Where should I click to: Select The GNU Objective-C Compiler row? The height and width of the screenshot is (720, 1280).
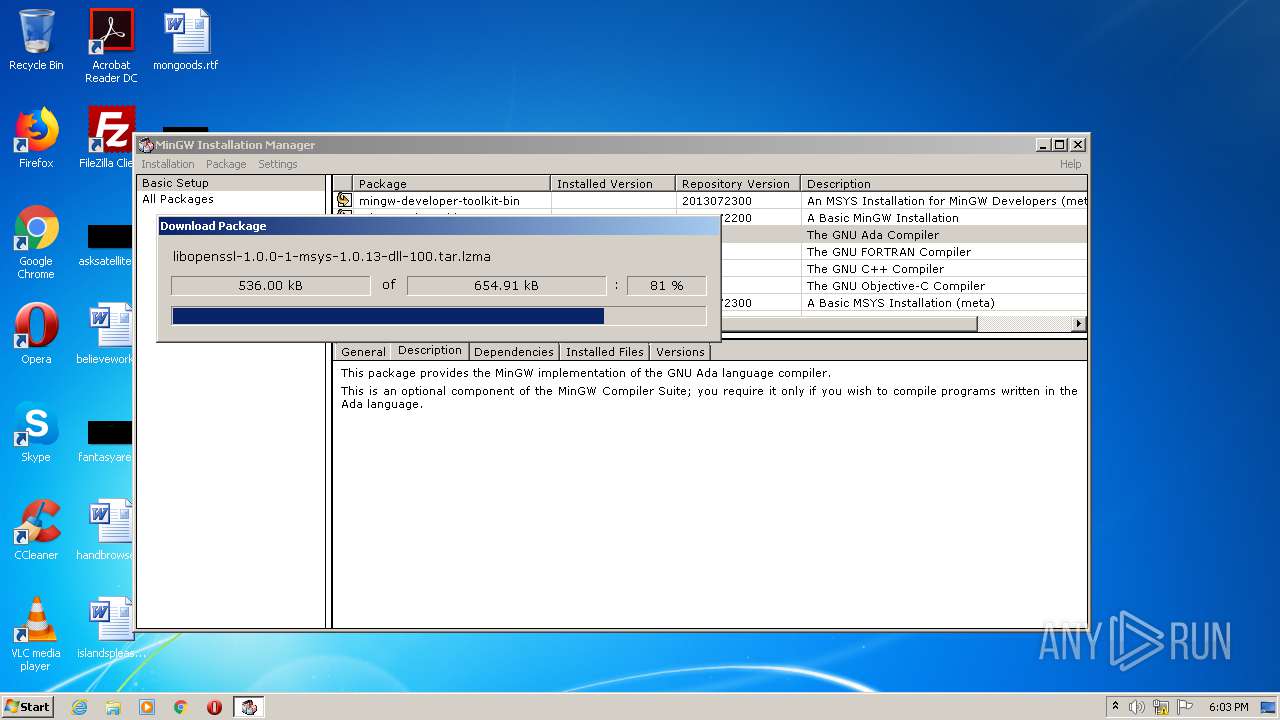click(902, 286)
